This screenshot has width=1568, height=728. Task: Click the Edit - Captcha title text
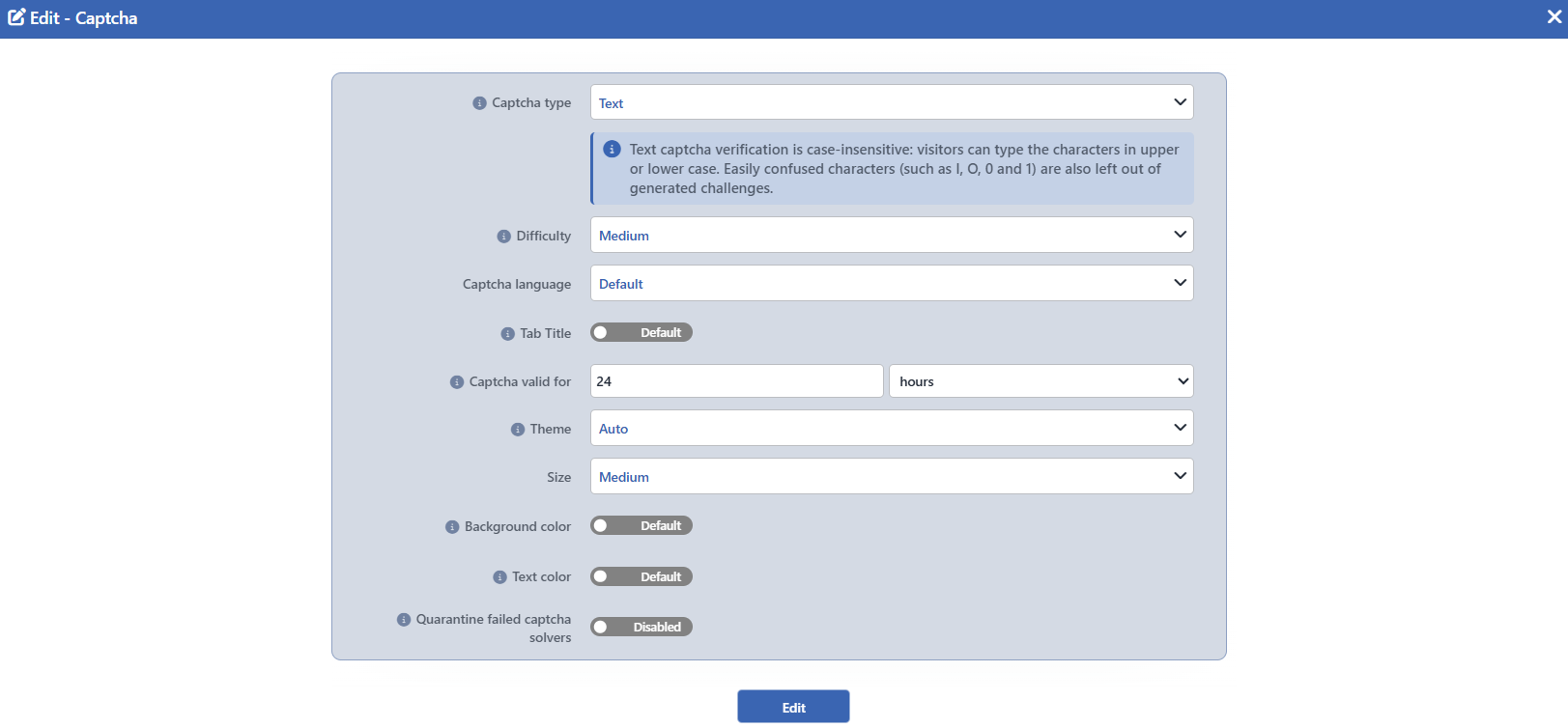[84, 18]
